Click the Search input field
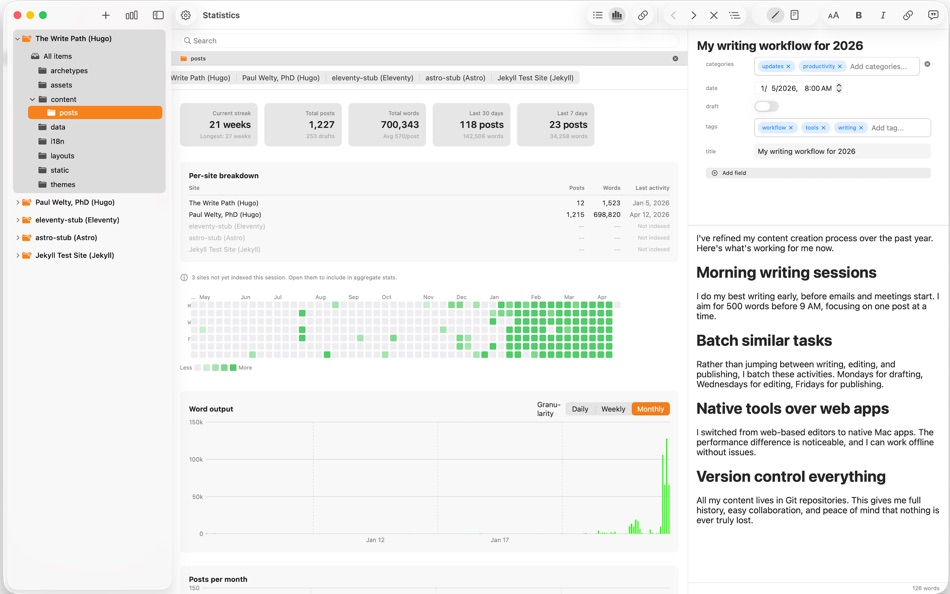Image resolution: width=950 pixels, height=594 pixels. pyautogui.click(x=429, y=41)
